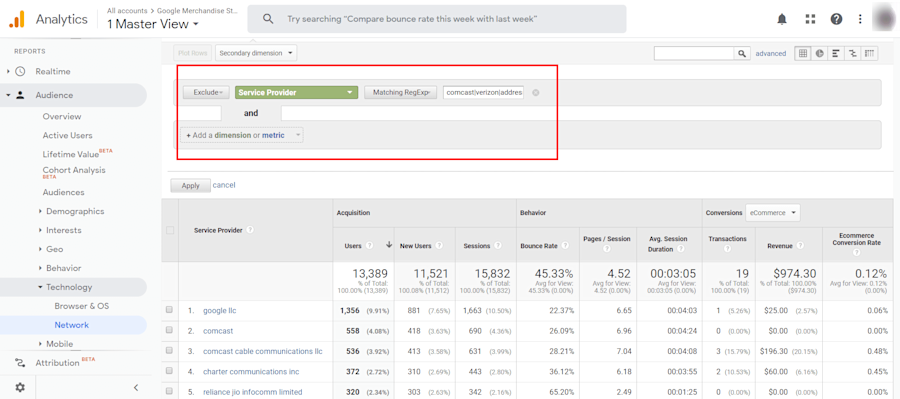Click the Realtime clock icon
The width and height of the screenshot is (900, 399).
pyautogui.click(x=20, y=72)
